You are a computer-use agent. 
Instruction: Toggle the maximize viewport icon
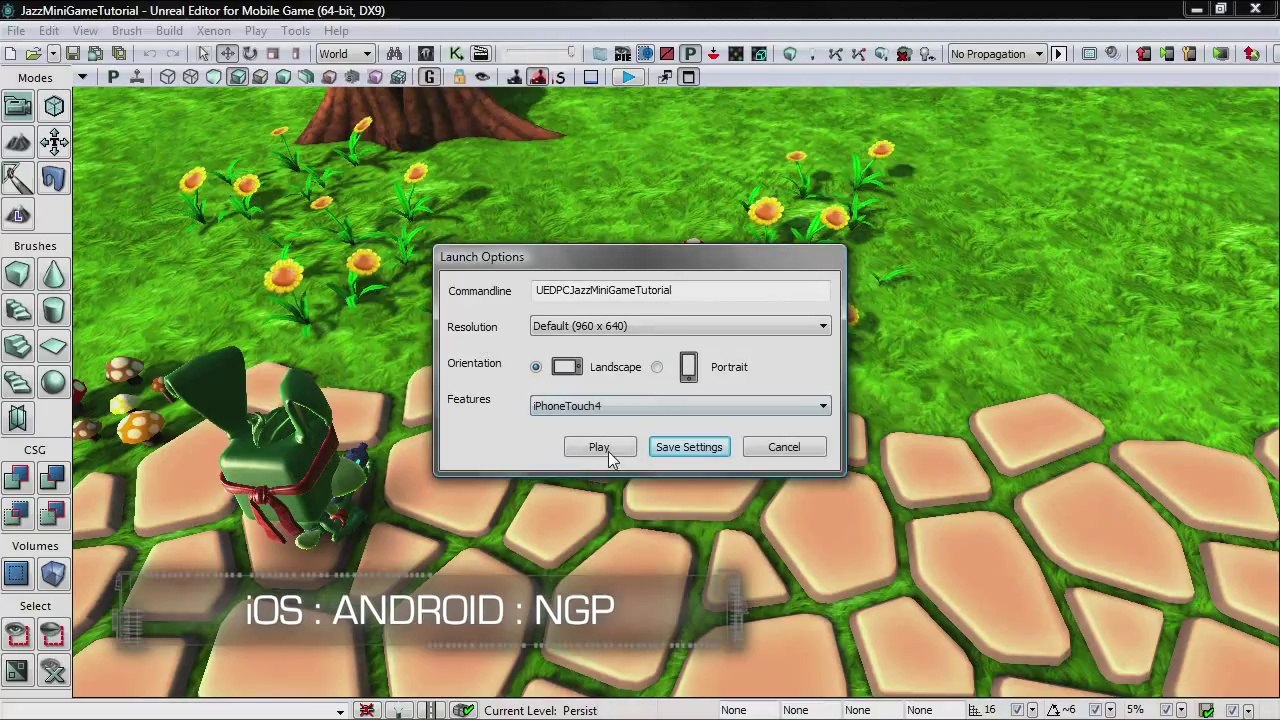(x=689, y=78)
